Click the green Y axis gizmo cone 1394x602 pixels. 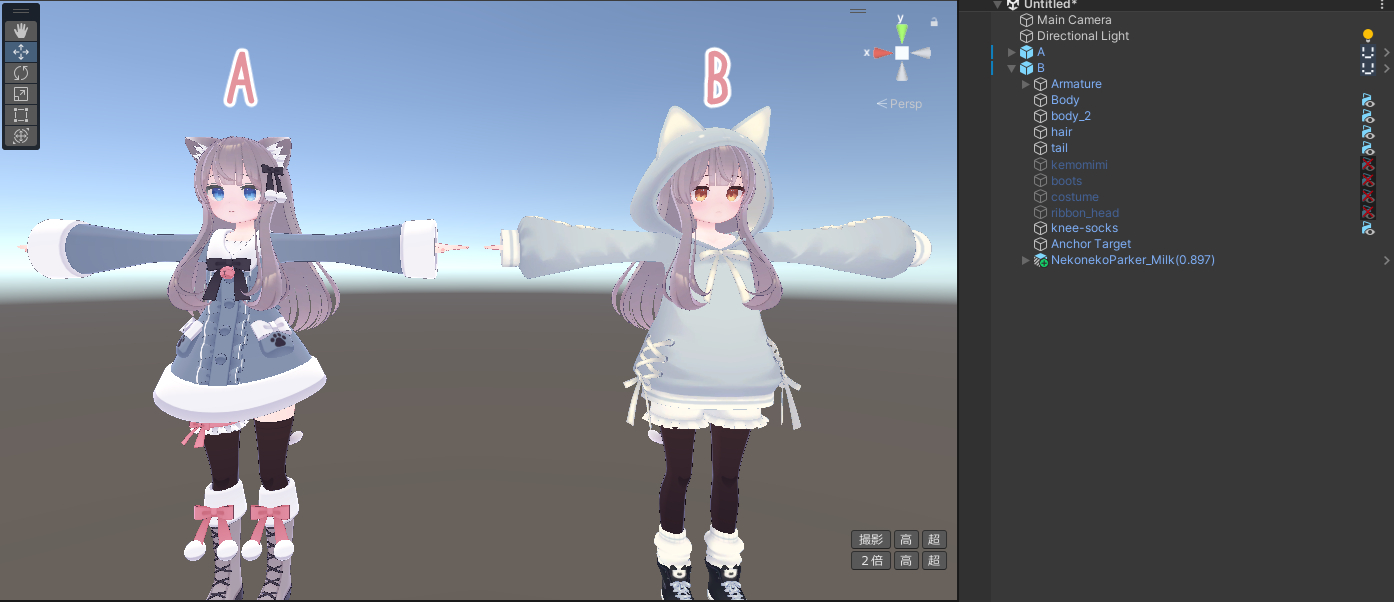pyautogui.click(x=901, y=33)
